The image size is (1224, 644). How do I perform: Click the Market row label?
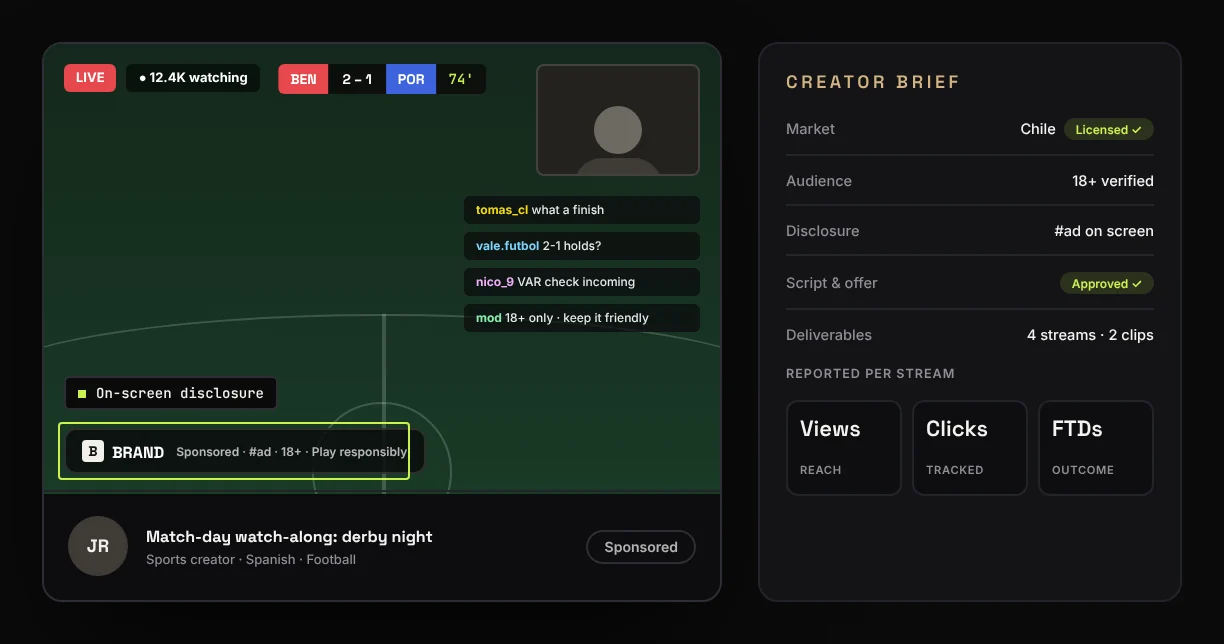[810, 129]
